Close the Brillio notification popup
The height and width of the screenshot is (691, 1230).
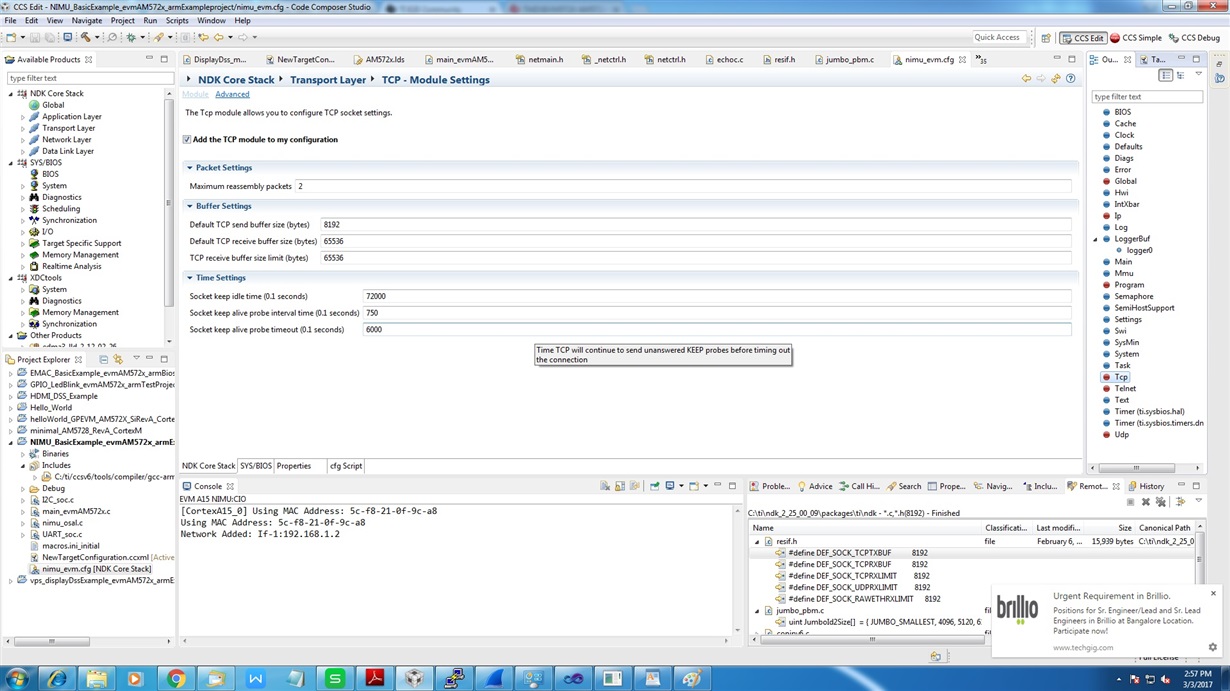click(x=1213, y=593)
